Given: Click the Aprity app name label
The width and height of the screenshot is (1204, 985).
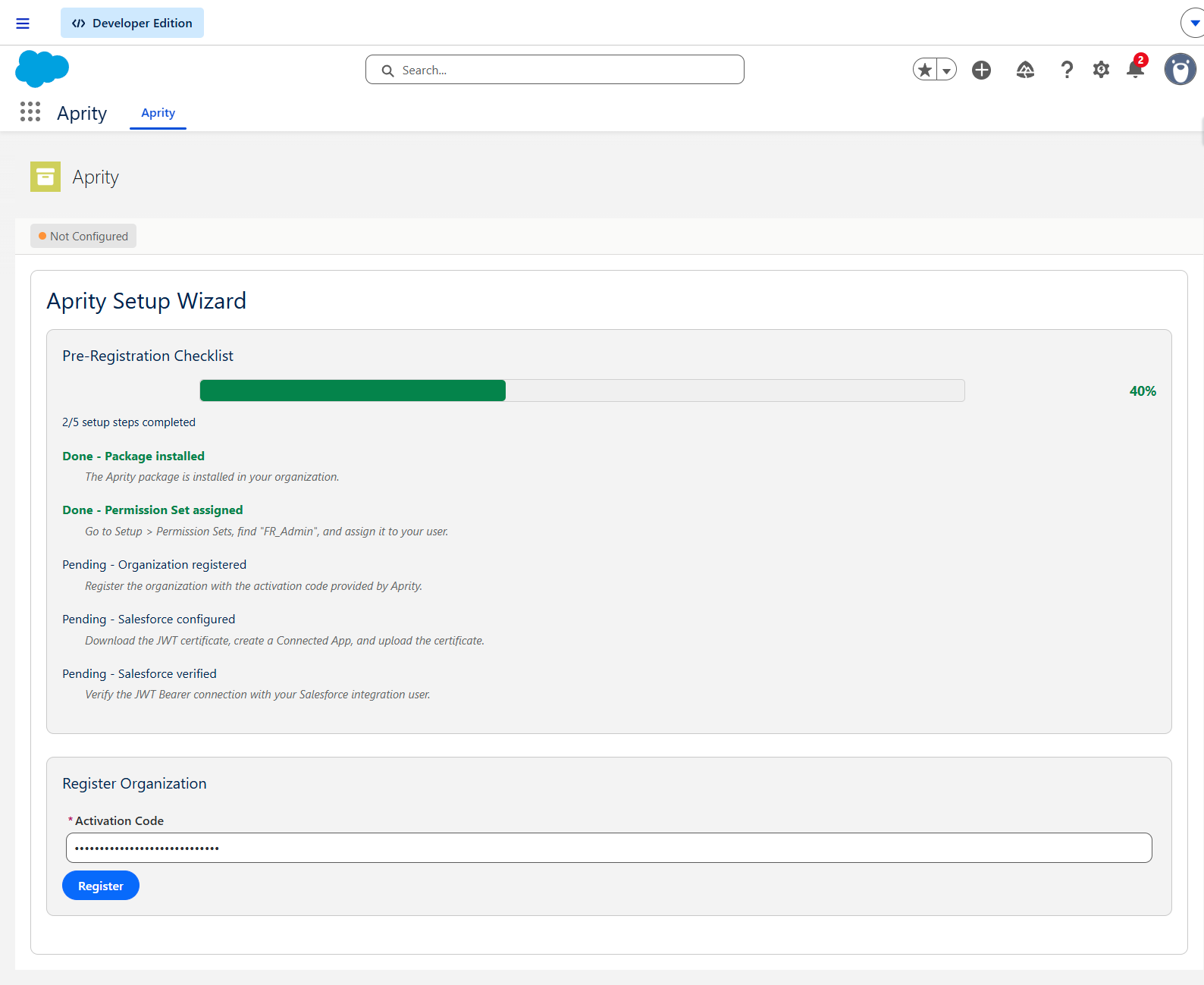Looking at the screenshot, I should tap(82, 113).
